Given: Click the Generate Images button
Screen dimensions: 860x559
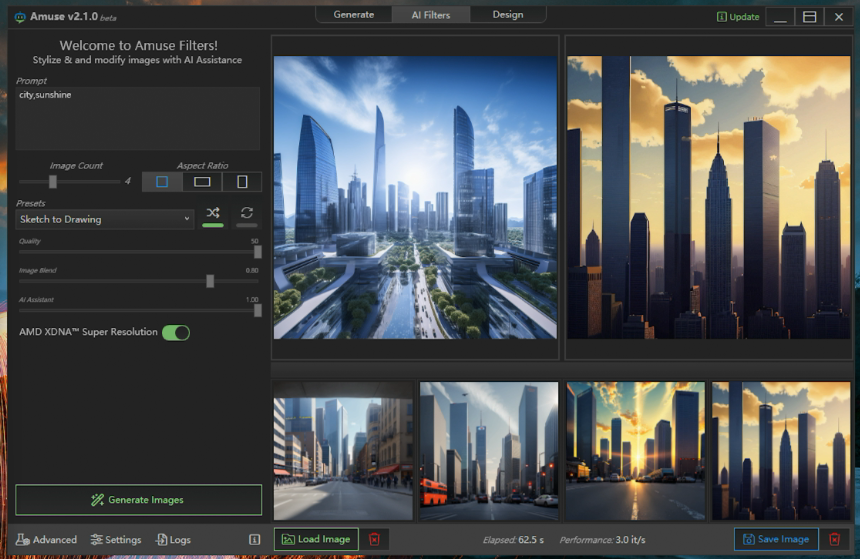Looking at the screenshot, I should [x=138, y=499].
